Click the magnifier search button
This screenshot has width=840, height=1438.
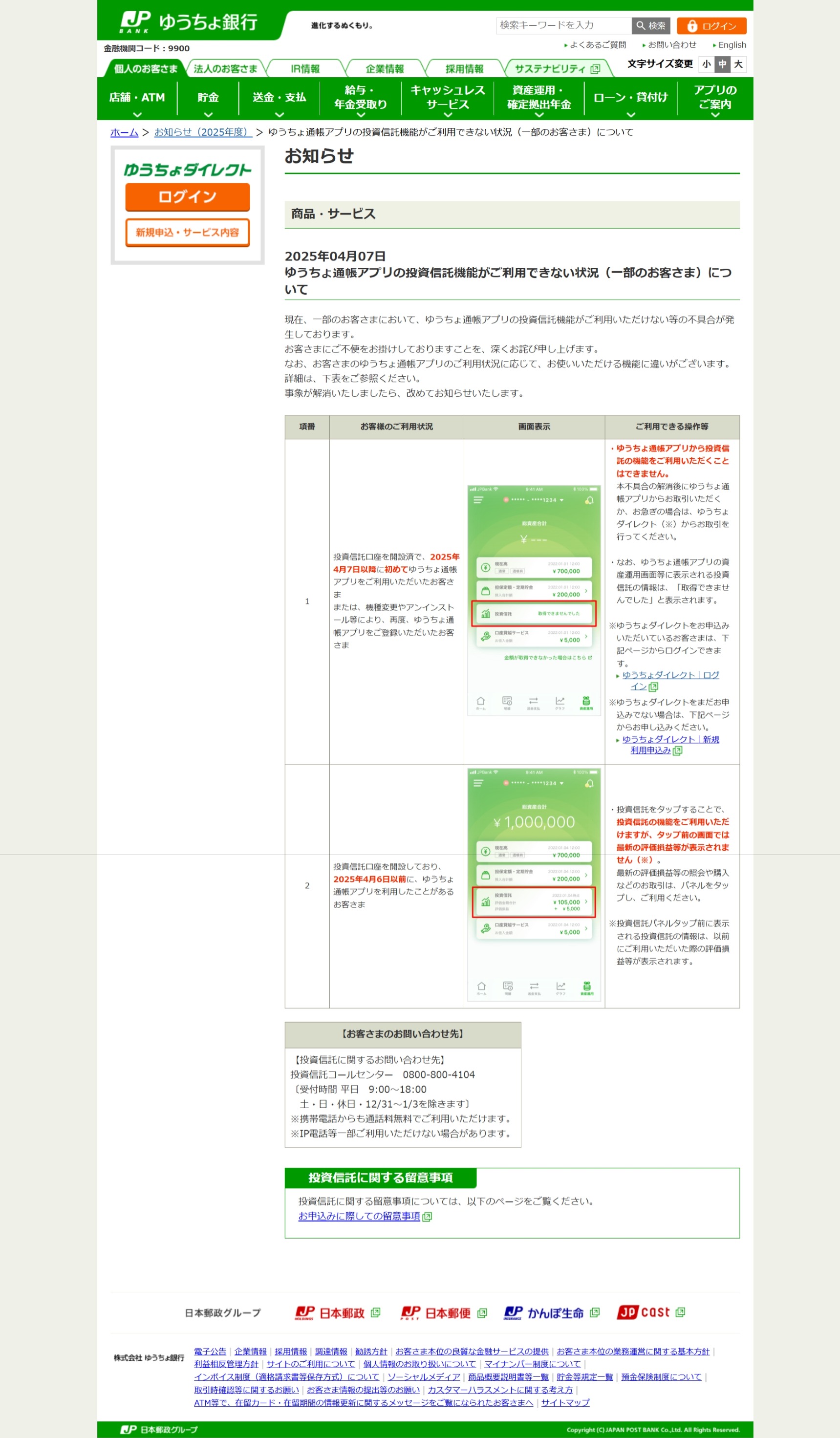pyautogui.click(x=650, y=26)
